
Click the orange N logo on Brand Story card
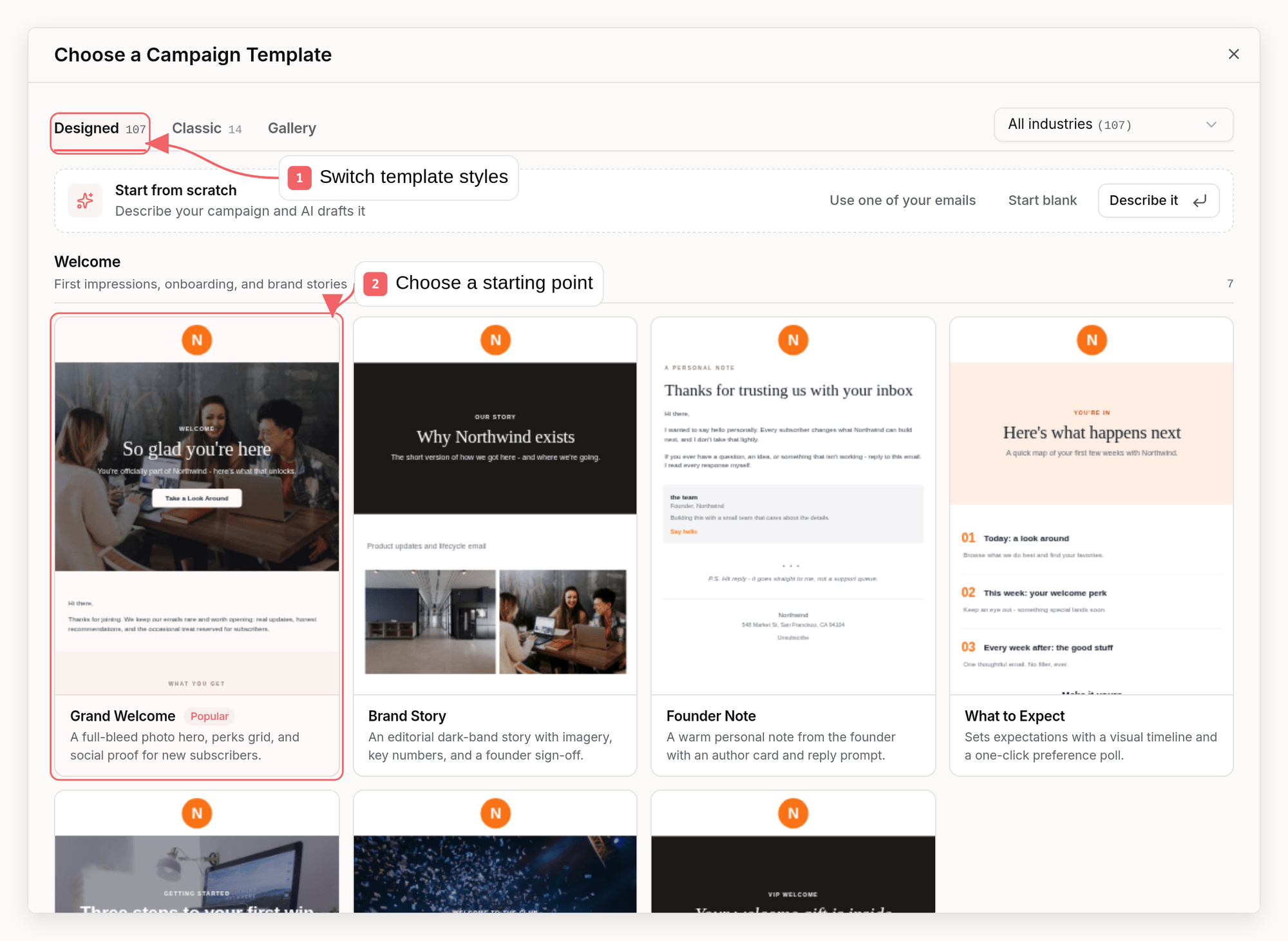[x=495, y=340]
